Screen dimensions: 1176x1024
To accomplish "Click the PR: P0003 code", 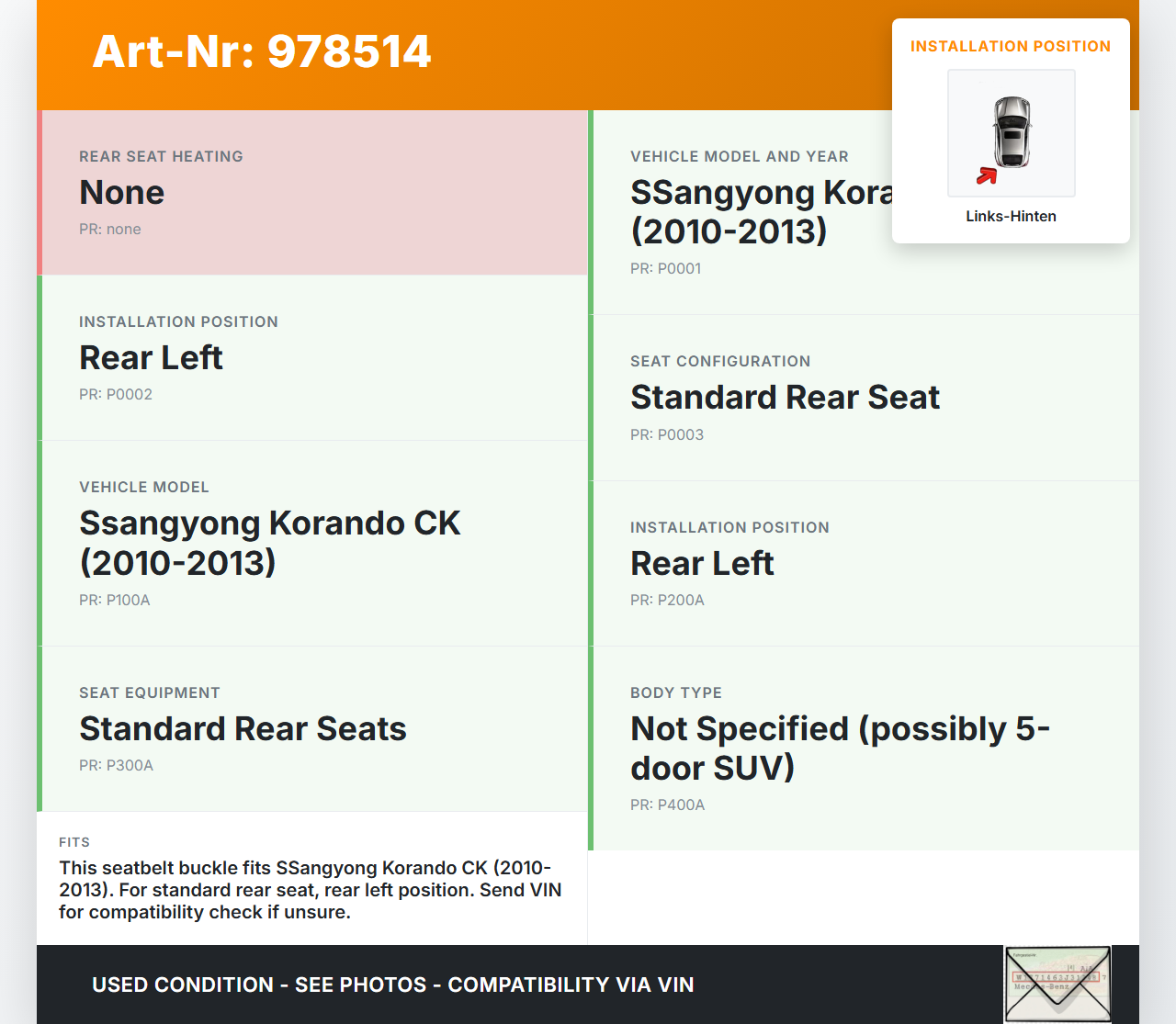I will [x=666, y=434].
